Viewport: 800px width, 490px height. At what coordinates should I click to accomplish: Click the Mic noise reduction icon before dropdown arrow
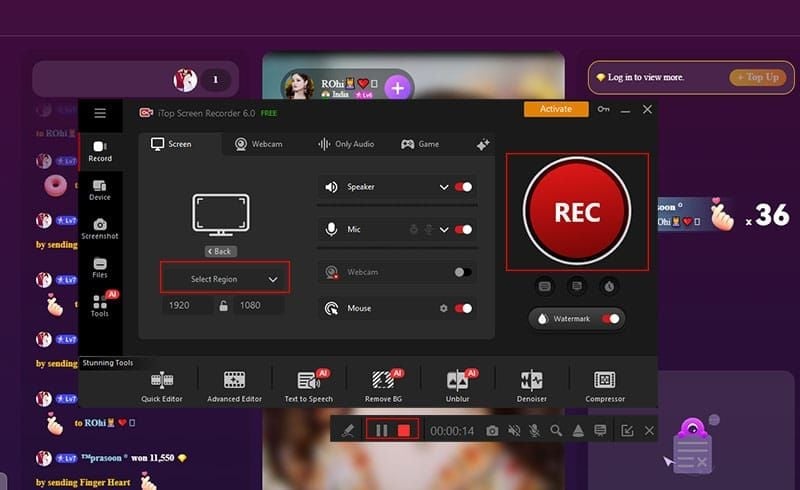point(429,230)
